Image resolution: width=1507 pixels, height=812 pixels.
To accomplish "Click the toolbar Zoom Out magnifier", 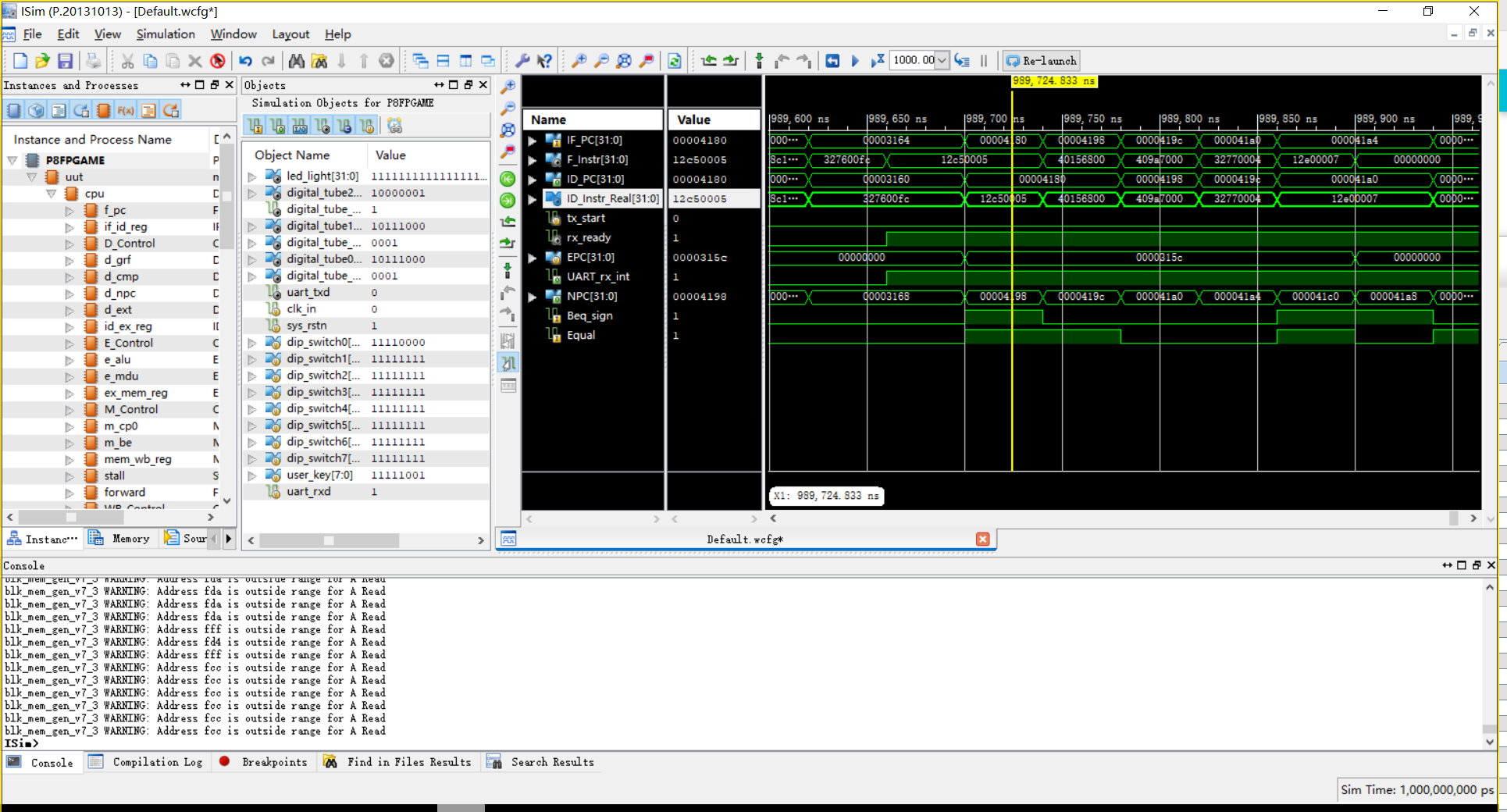I will coord(601,61).
